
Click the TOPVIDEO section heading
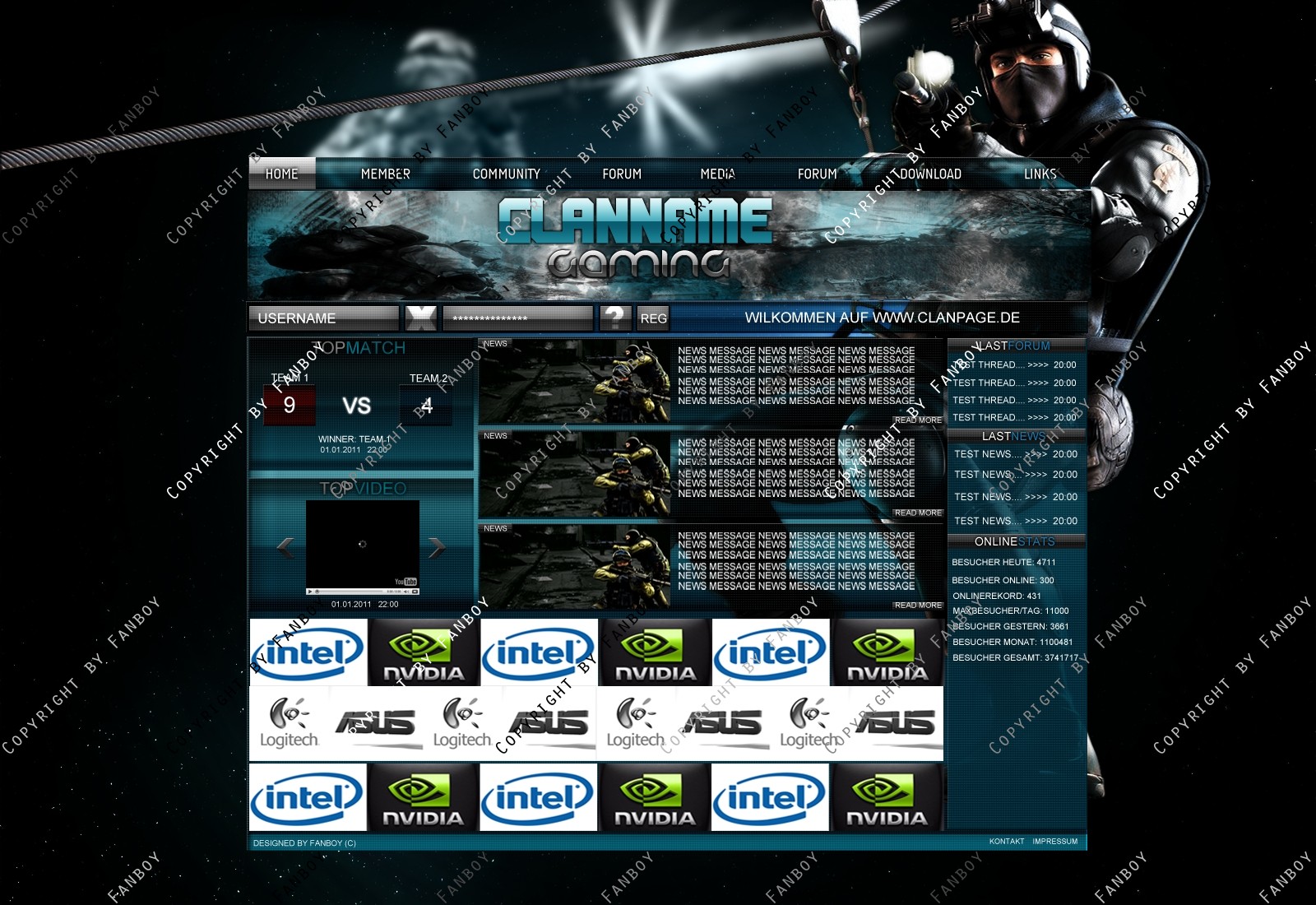coord(363,489)
